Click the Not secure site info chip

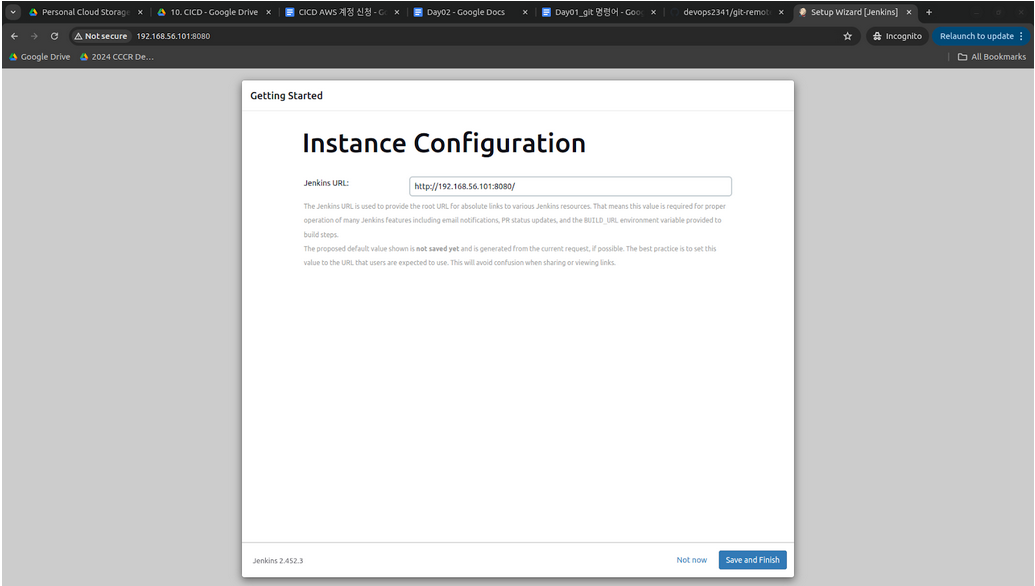point(100,36)
